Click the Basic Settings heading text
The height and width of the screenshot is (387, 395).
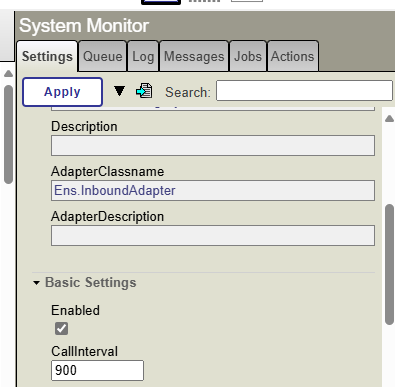91,283
